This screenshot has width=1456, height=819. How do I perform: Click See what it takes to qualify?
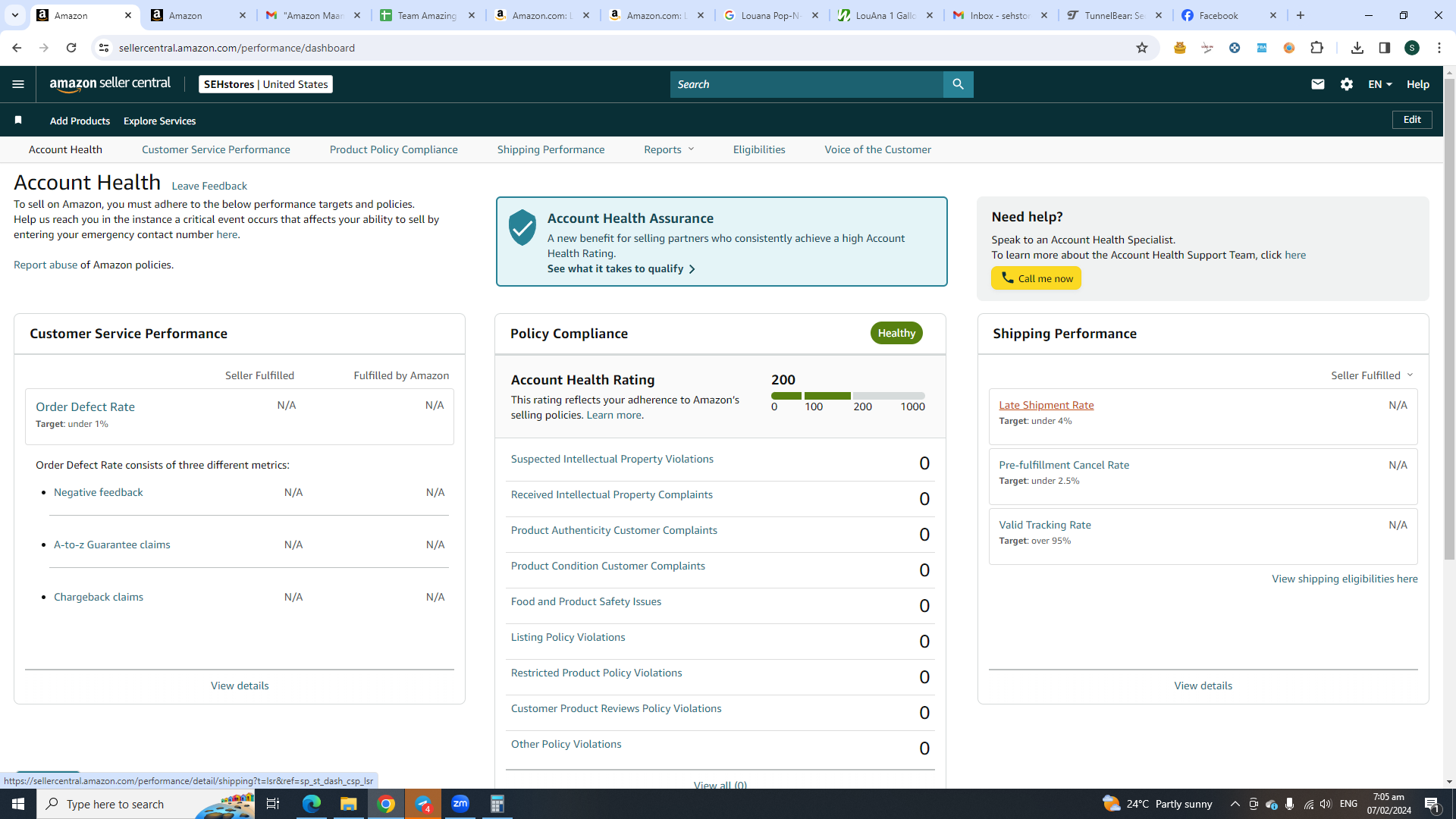click(x=621, y=268)
